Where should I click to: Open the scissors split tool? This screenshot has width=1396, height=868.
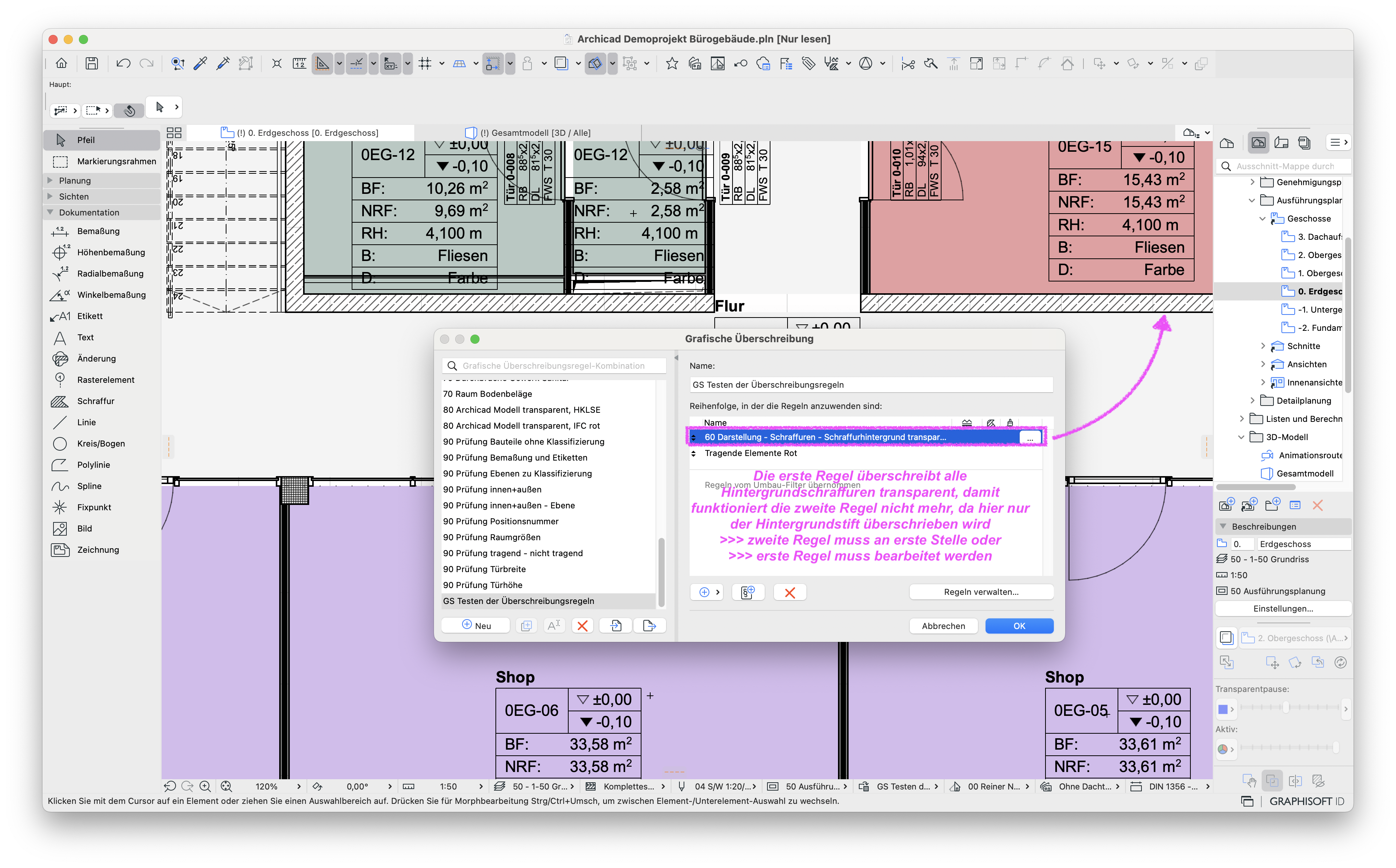pos(907,63)
